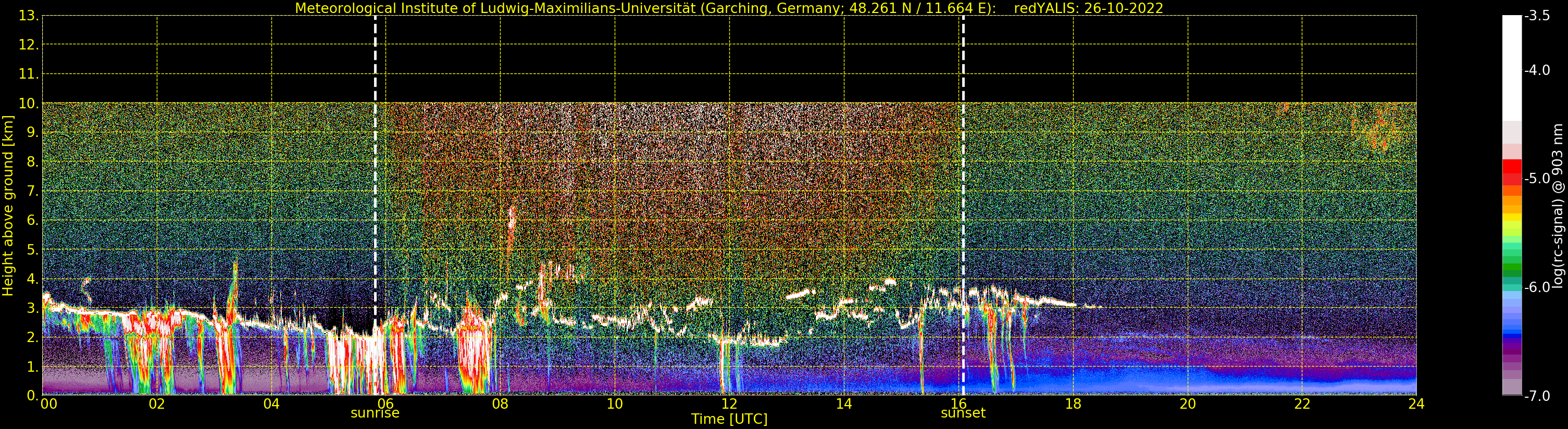Click the time axis tick label '08'
The image size is (1568, 429).
(500, 403)
